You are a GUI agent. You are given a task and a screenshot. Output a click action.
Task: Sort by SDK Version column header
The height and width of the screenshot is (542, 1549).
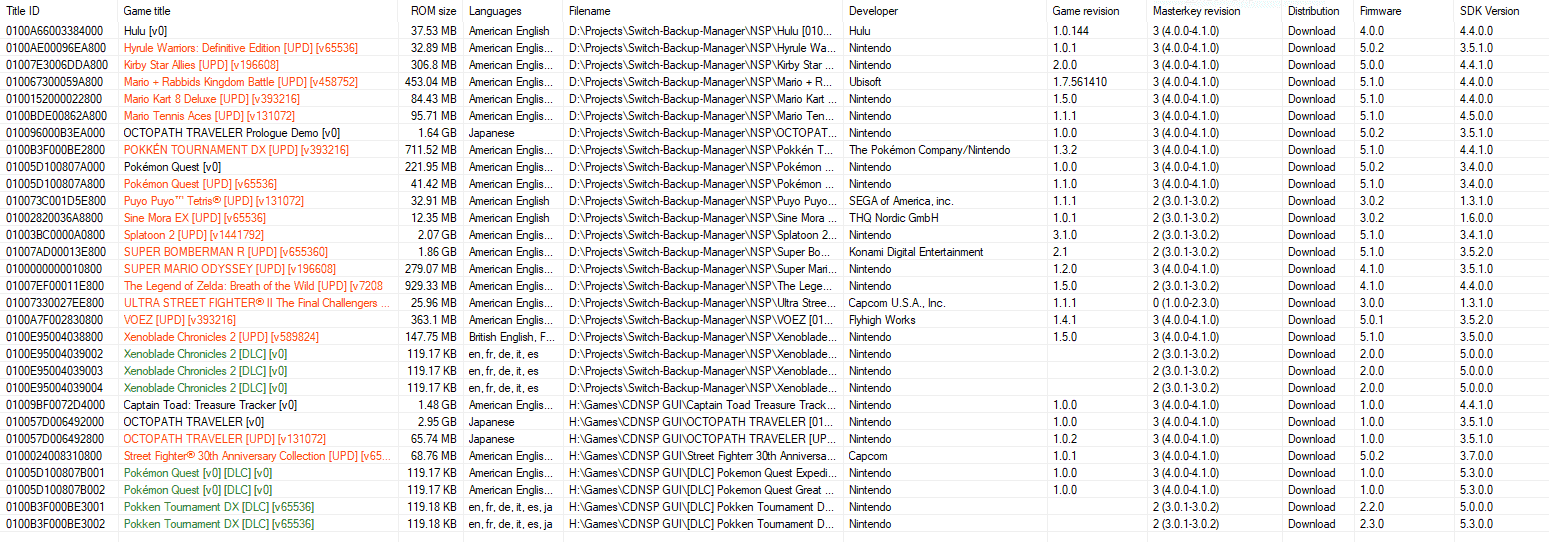(1501, 11)
